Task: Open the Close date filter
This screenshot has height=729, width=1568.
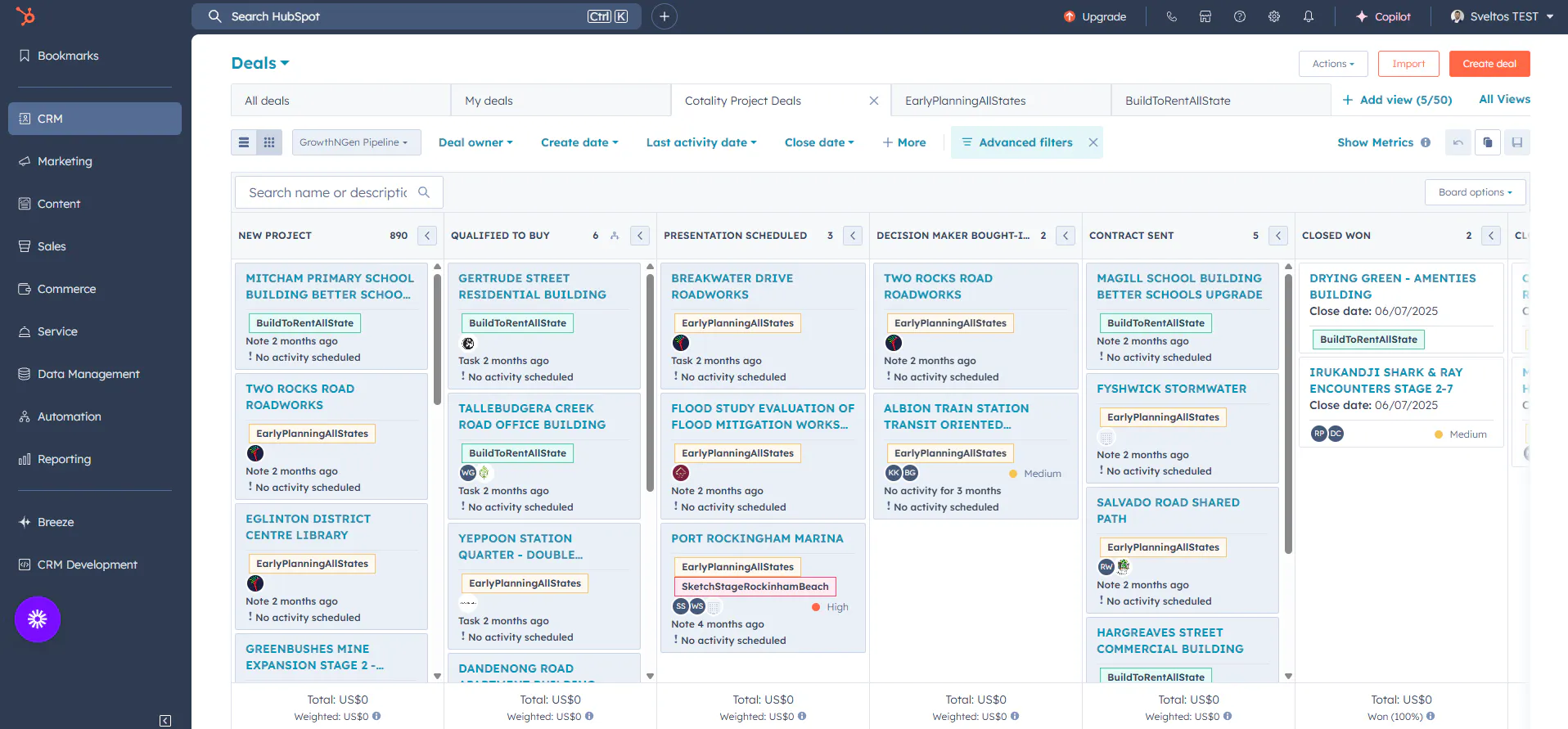Action: pos(819,142)
